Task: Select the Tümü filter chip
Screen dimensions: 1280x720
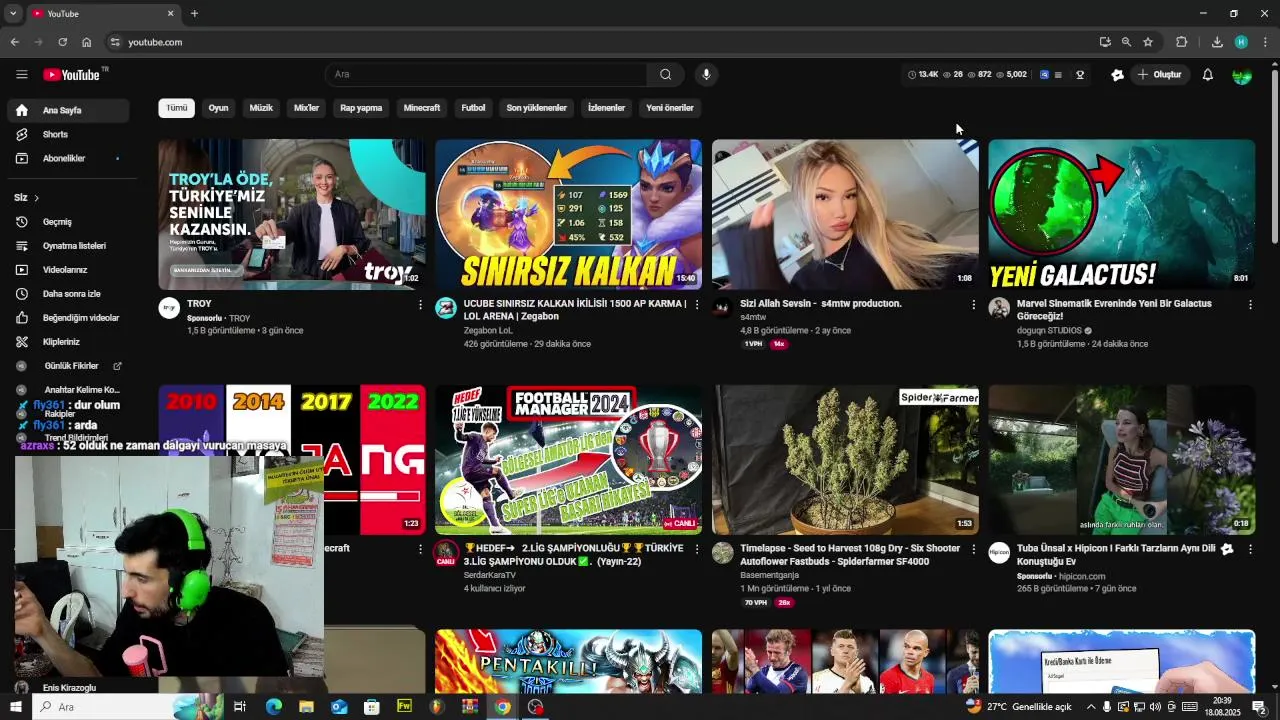Action: [x=177, y=108]
